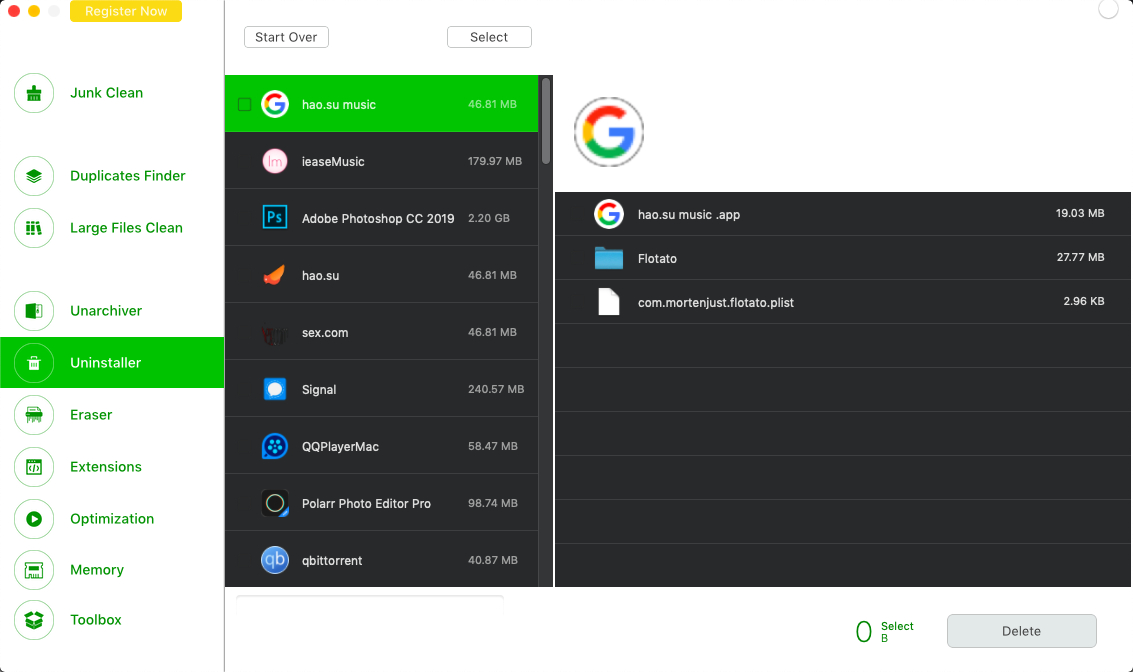Image resolution: width=1133 pixels, height=672 pixels.
Task: Click the com.mortenjust.flotato.plist document icon
Action: point(608,301)
